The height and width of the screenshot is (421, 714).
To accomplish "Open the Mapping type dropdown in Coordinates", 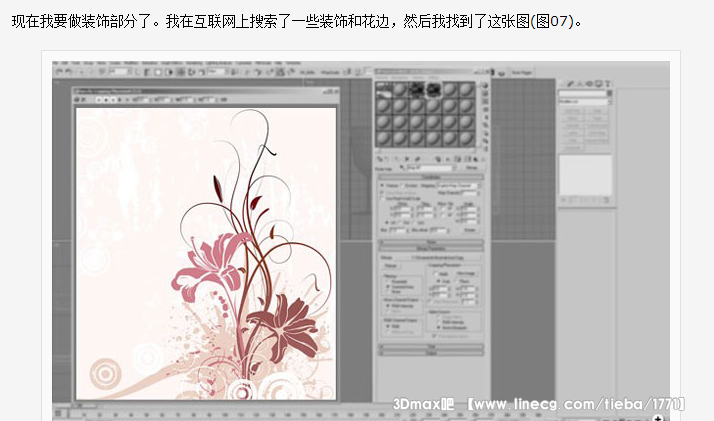I will pos(459,186).
